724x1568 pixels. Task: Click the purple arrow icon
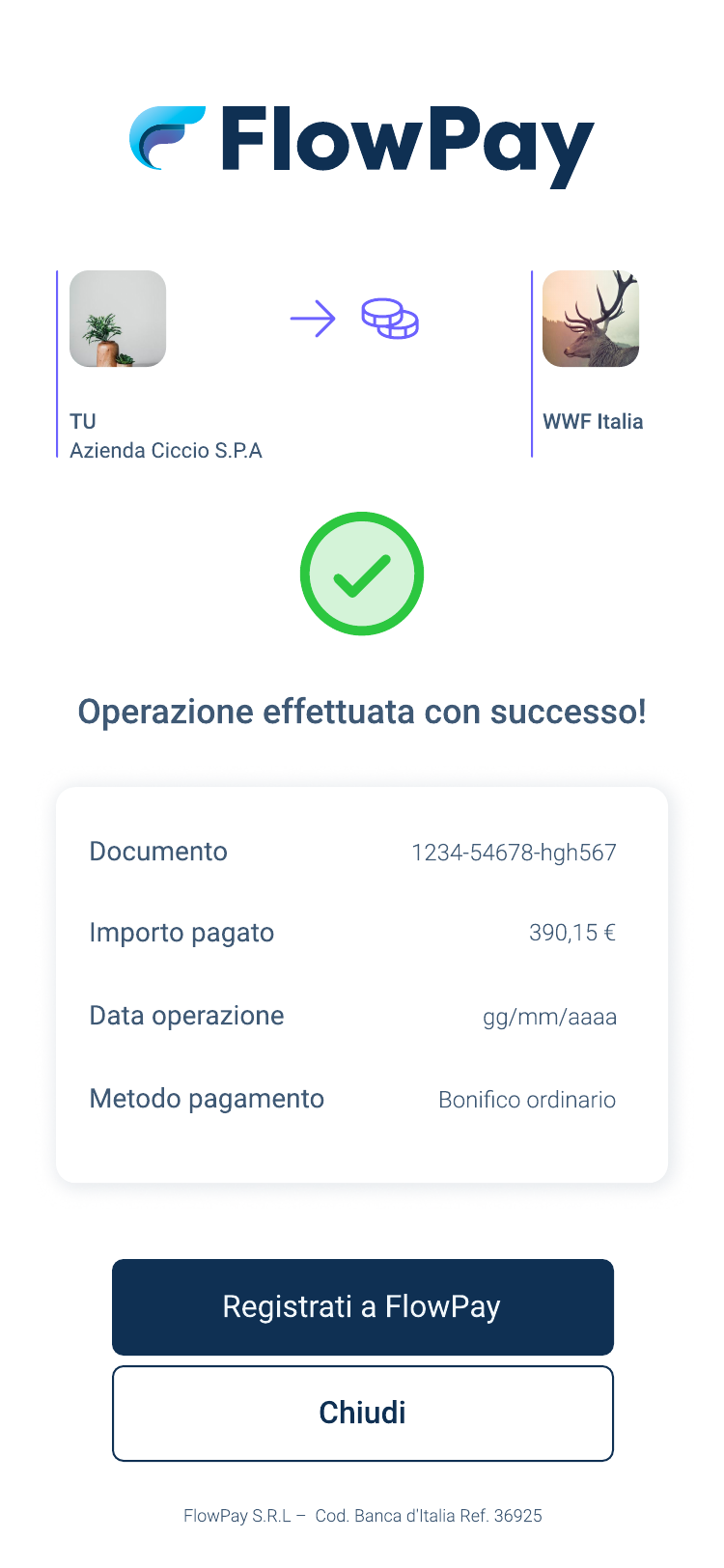[x=313, y=319]
